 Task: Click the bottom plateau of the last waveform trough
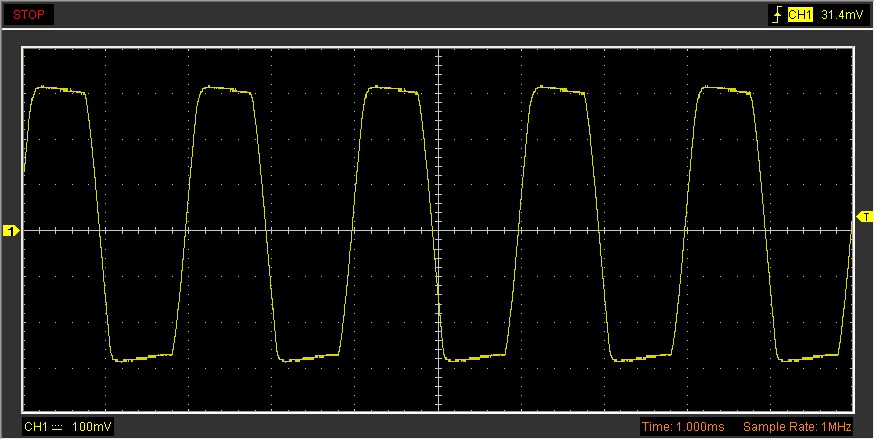(x=808, y=357)
